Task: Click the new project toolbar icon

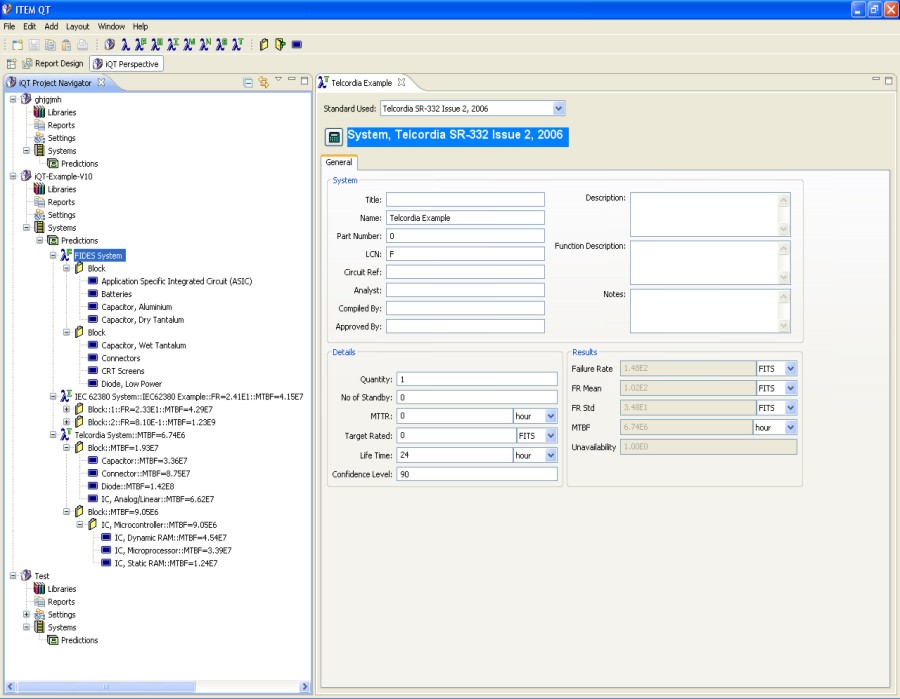Action: tap(18, 44)
